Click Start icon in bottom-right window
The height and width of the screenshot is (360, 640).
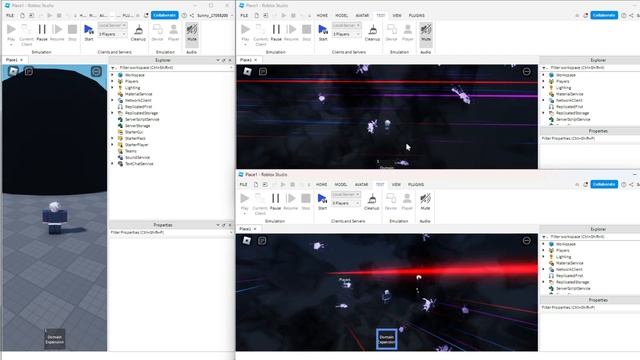(322, 201)
